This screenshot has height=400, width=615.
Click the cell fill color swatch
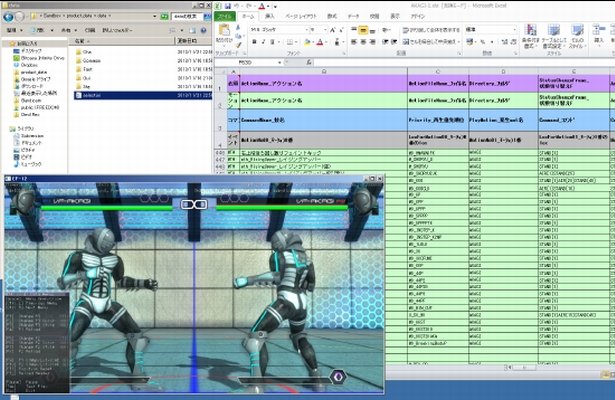(x=306, y=43)
